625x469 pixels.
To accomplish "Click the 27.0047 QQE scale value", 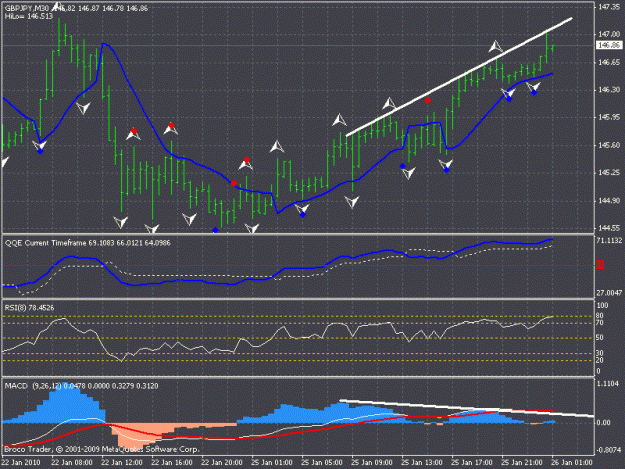I will pos(609,293).
